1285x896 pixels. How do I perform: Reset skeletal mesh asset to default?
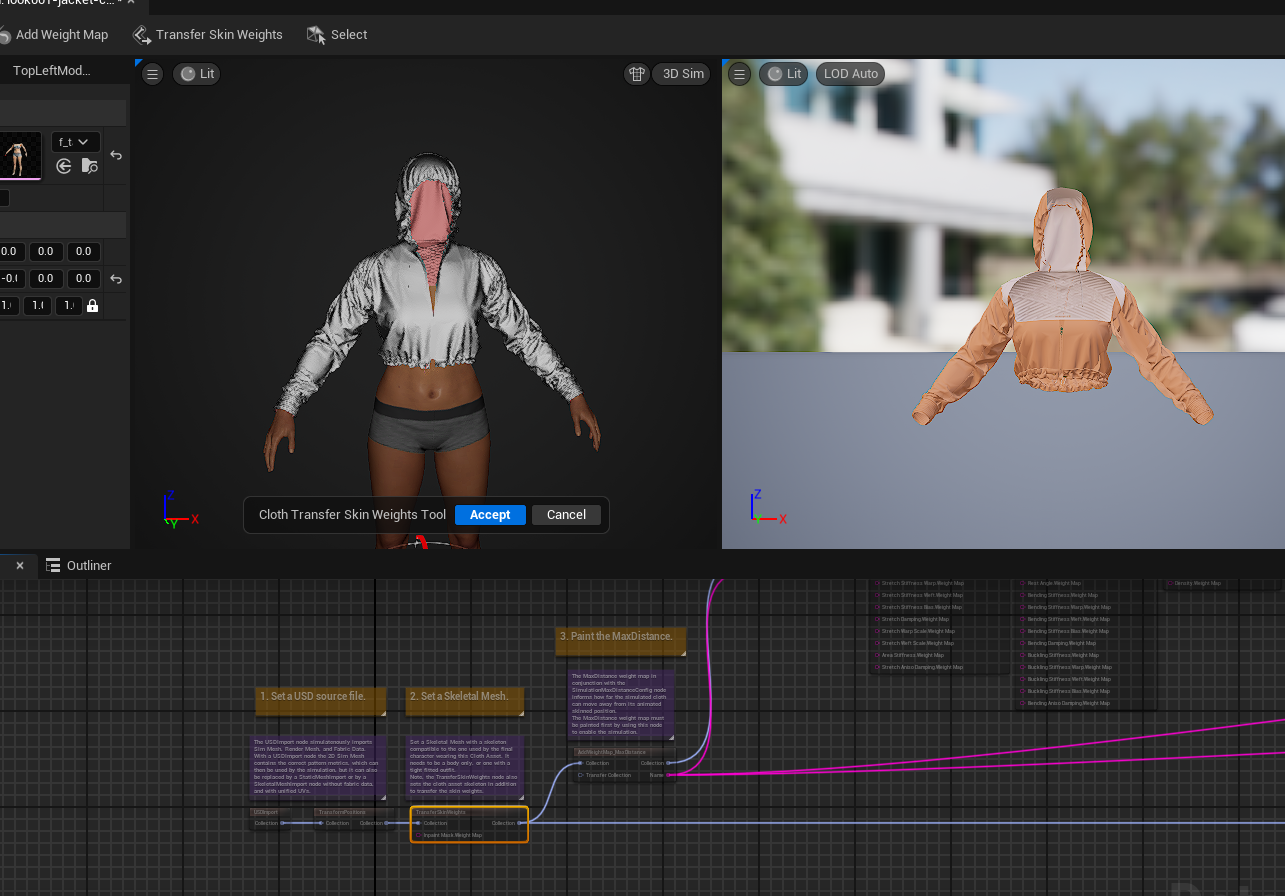pos(116,155)
